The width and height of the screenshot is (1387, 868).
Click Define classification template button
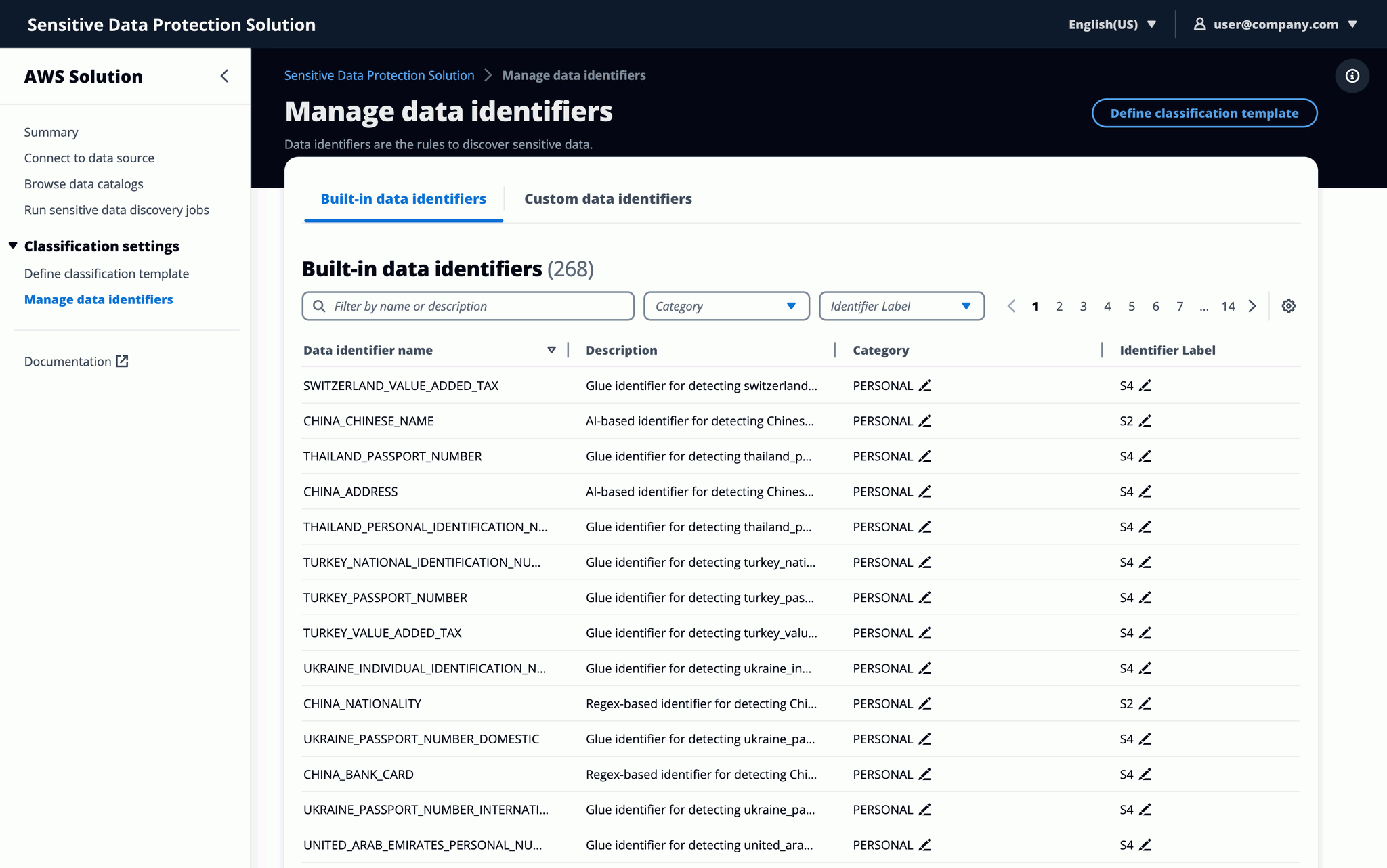click(x=1203, y=113)
